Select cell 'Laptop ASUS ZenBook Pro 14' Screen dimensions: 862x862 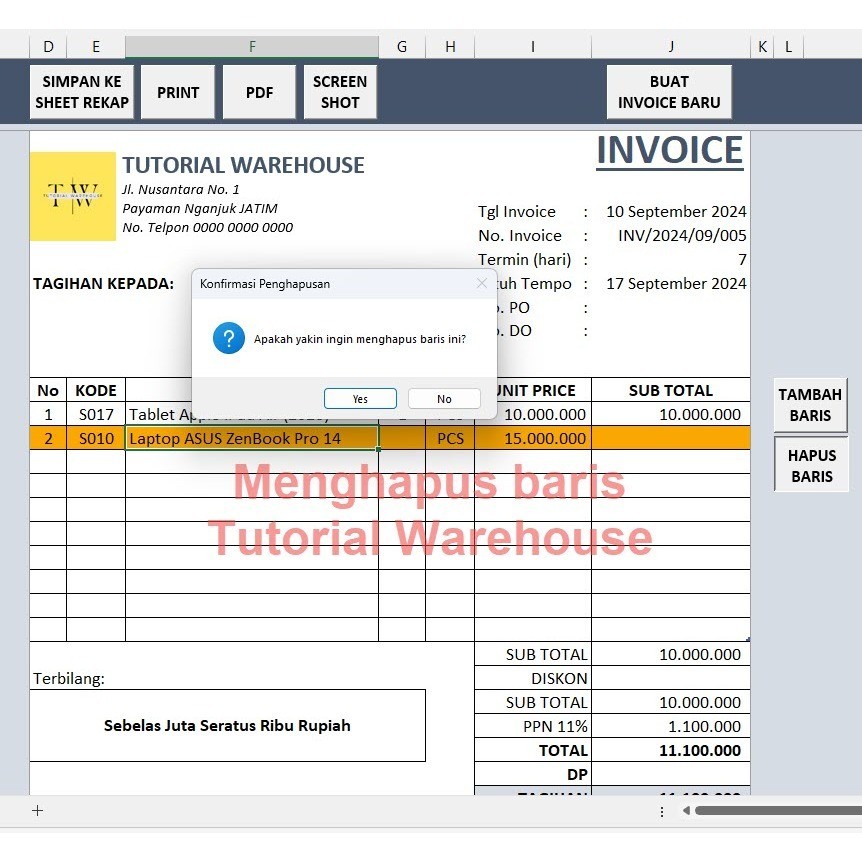pyautogui.click(x=252, y=438)
